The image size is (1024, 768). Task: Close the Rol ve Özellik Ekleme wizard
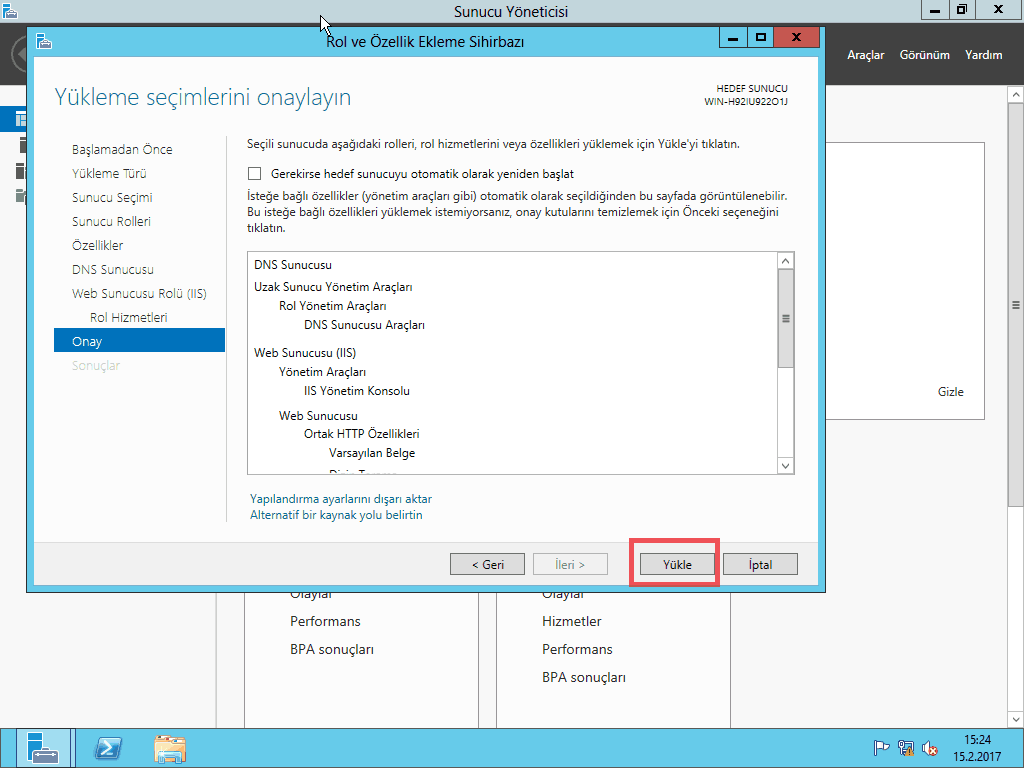pyautogui.click(x=796, y=38)
